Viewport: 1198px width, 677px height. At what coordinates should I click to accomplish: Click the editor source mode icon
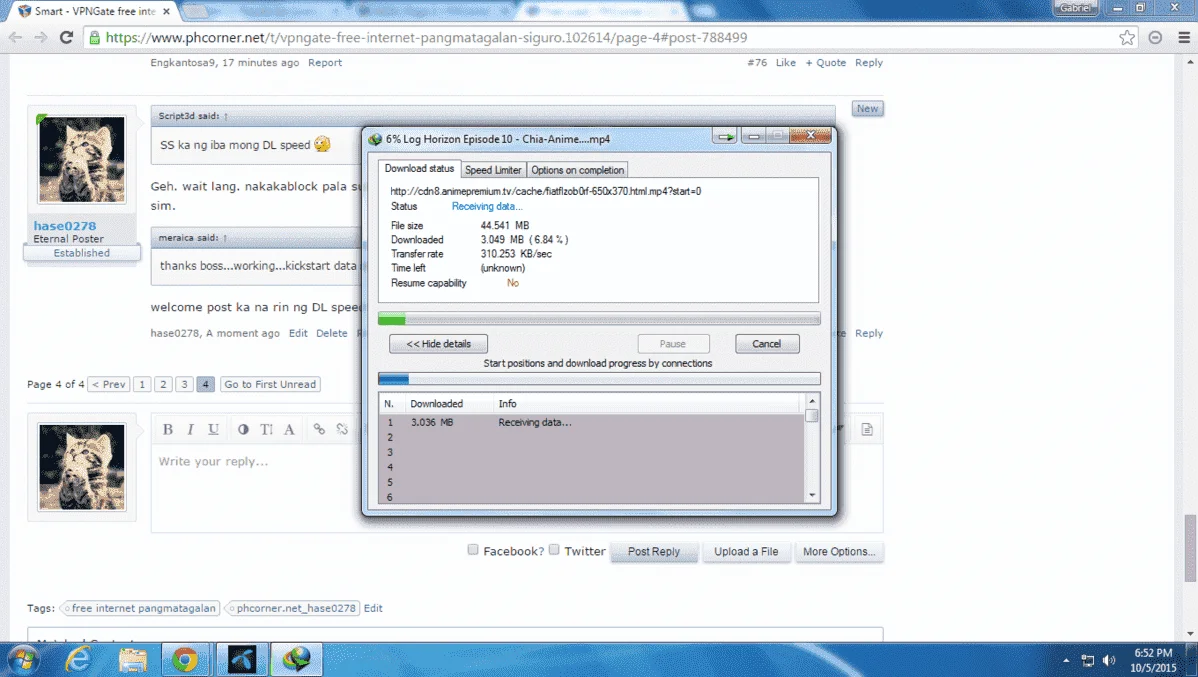tap(867, 429)
